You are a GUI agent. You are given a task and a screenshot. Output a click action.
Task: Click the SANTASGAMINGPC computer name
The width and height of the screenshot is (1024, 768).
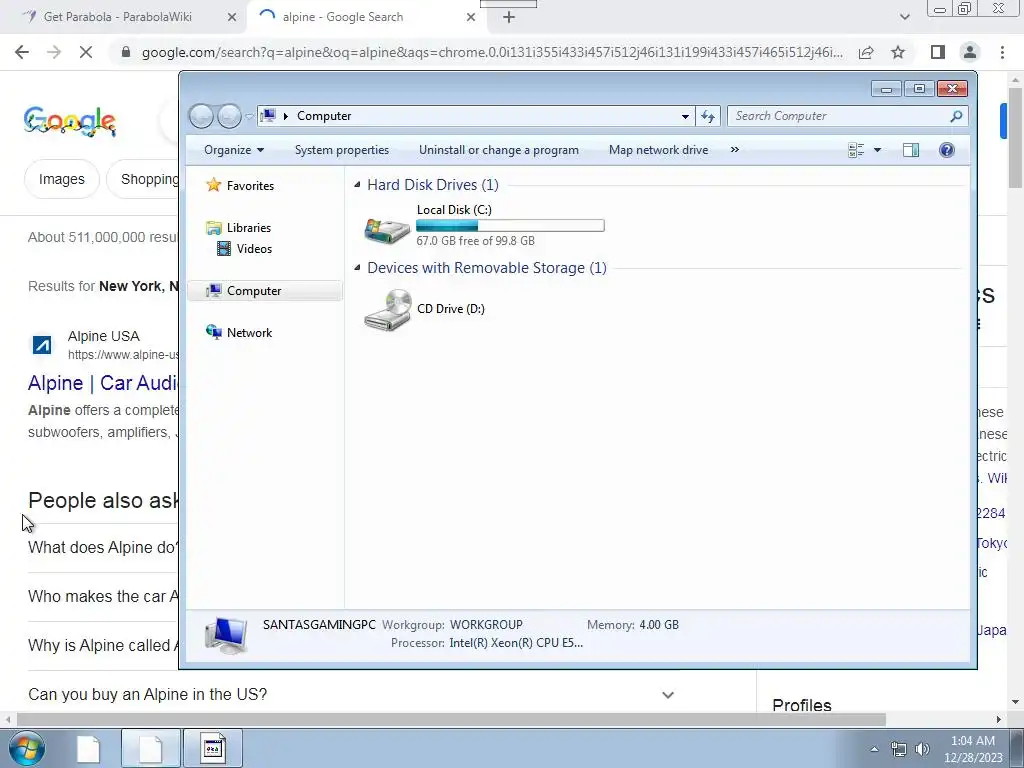[319, 625]
